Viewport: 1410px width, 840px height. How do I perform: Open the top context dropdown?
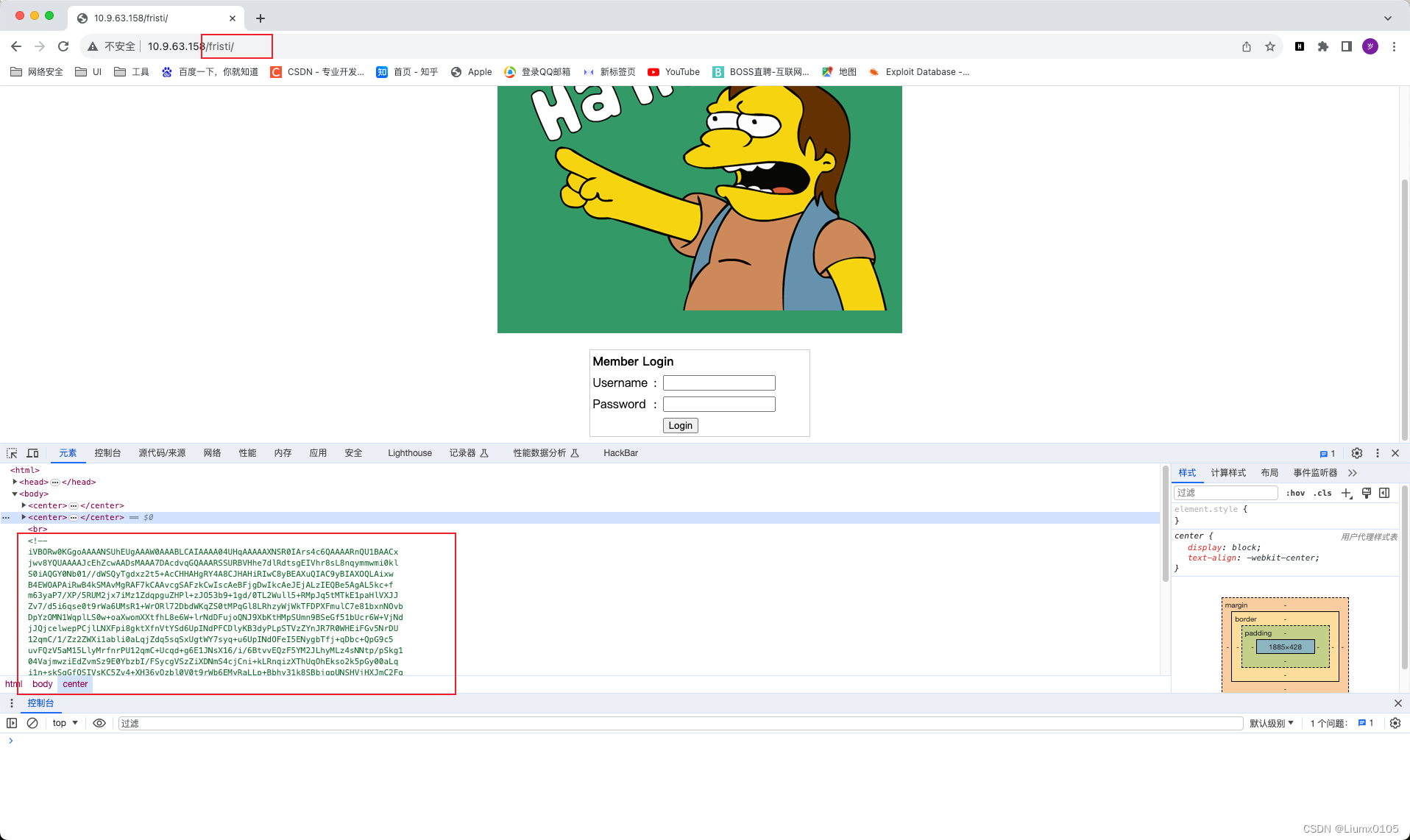click(65, 723)
